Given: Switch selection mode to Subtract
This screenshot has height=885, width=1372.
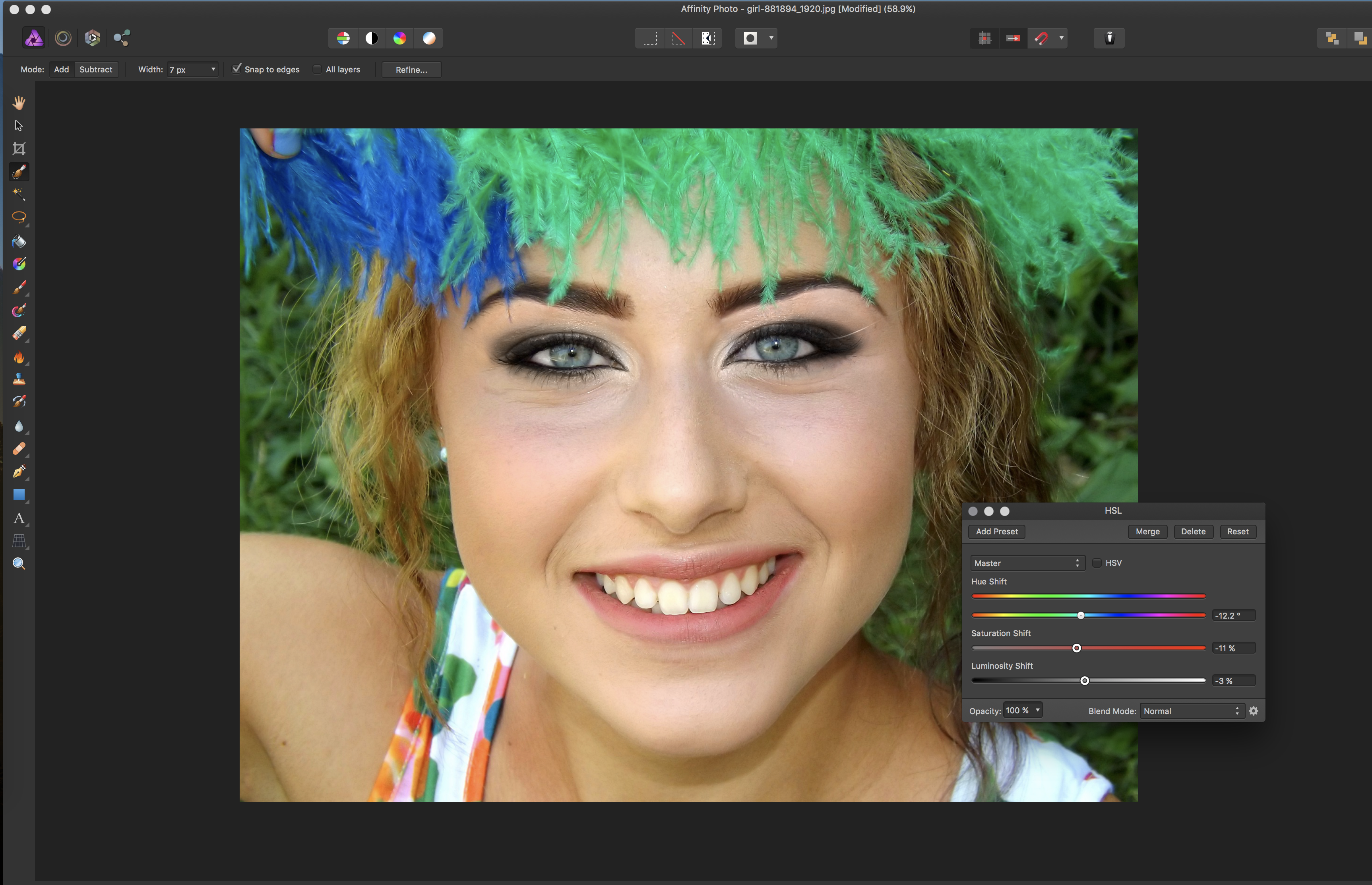Looking at the screenshot, I should click(95, 70).
